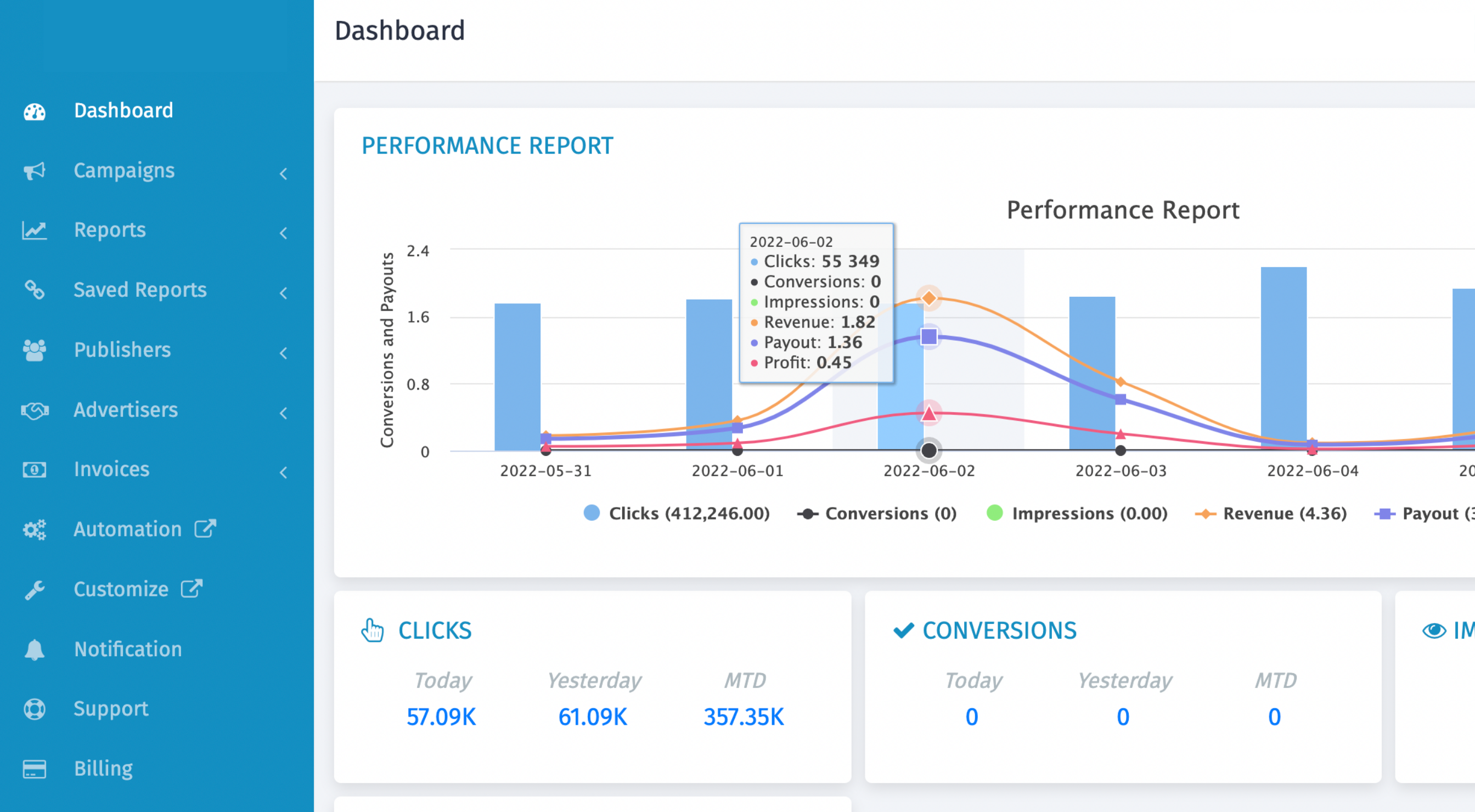Click the Saved Reports link icon
1475x812 pixels.
click(x=35, y=290)
